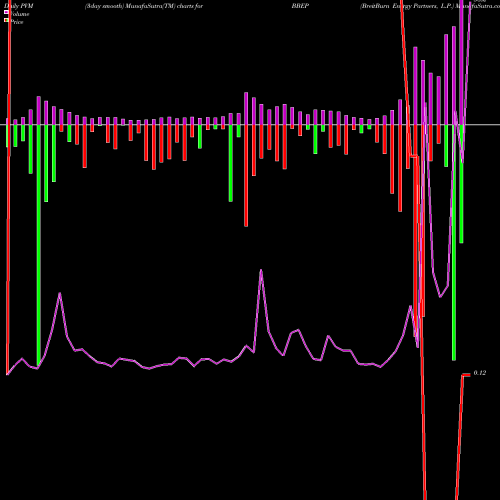The height and width of the screenshot is (500, 500).
Task: Click the magenta Volume legend swatch
Action: point(6,12)
